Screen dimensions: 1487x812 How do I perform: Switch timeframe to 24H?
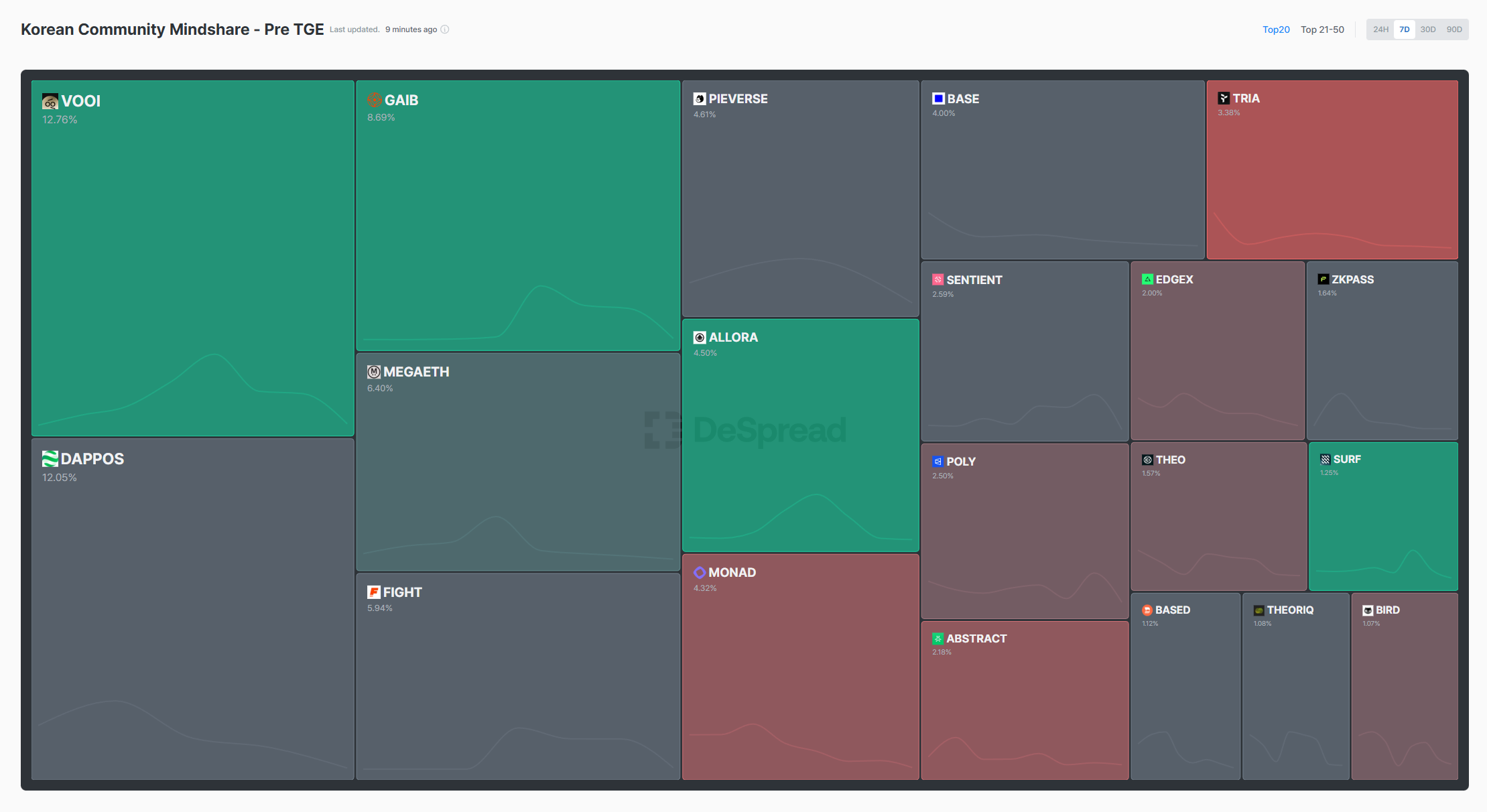pyautogui.click(x=1380, y=29)
